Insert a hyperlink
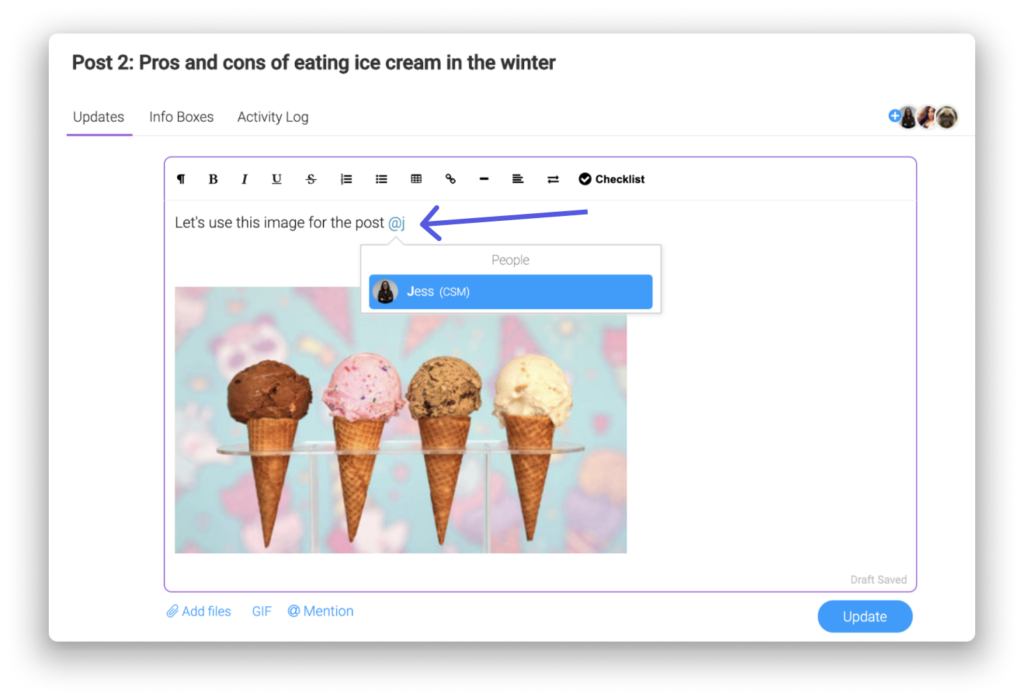Screen dimensions: 1024x696 [x=451, y=179]
